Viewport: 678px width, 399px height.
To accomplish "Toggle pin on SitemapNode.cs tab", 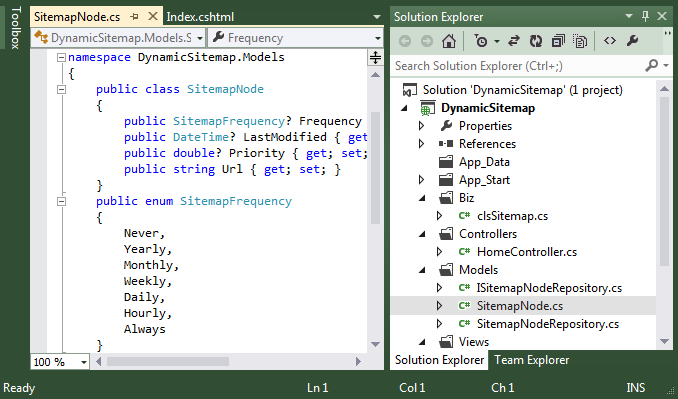I will click(134, 17).
